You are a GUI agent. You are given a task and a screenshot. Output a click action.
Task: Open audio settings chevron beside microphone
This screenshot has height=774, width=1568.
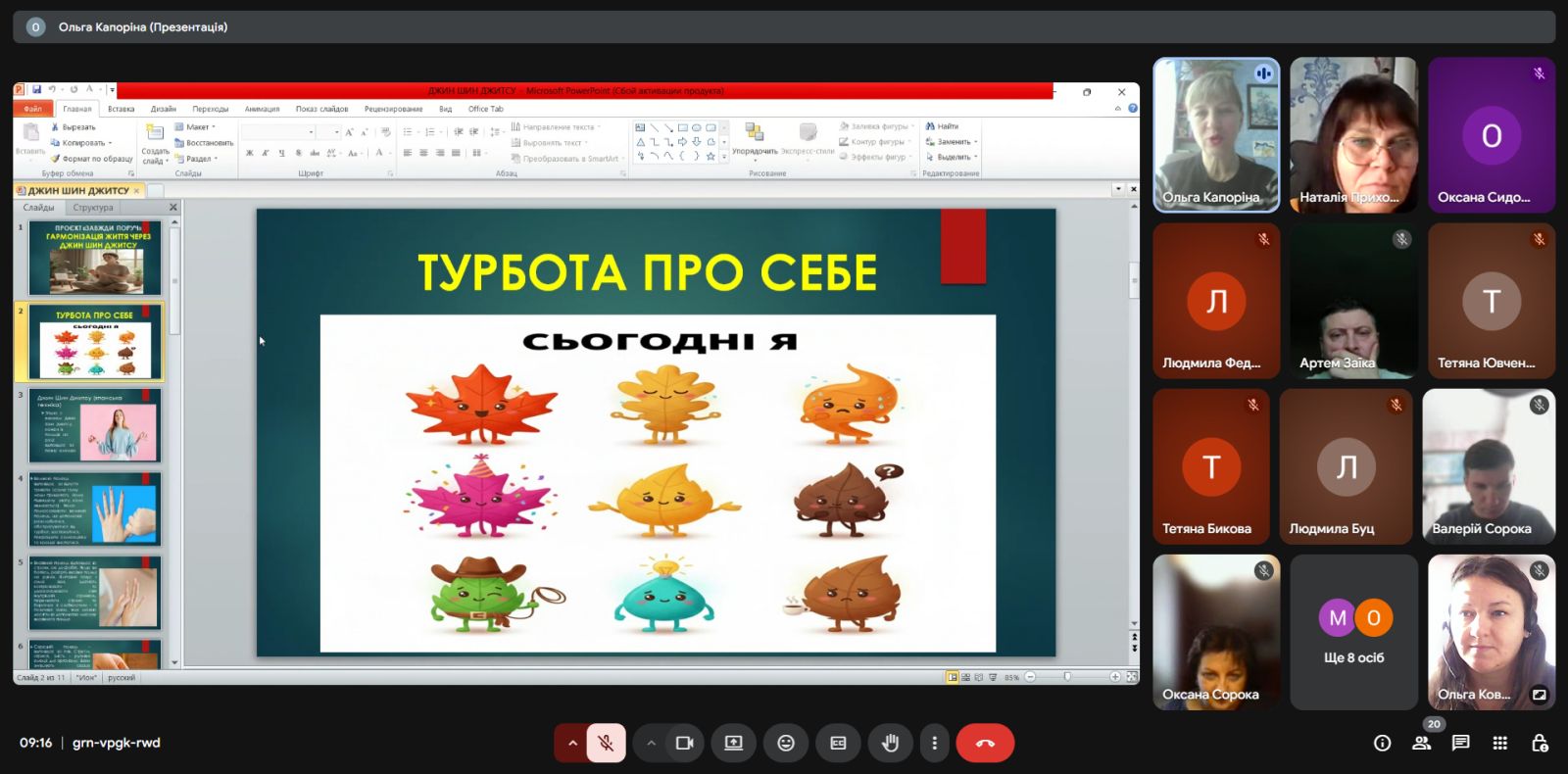pos(572,743)
